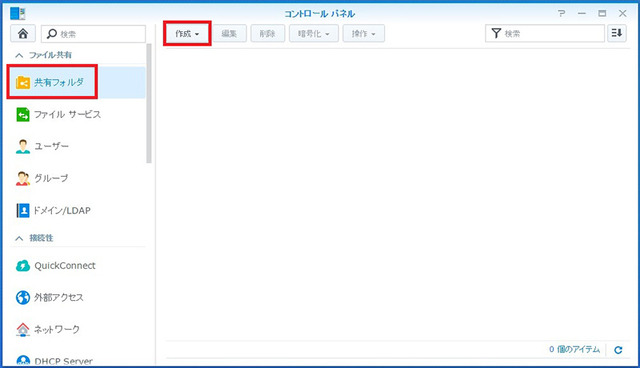Focus the filter search field in toolbar
Viewport: 640px width, 368px height.
(545, 33)
